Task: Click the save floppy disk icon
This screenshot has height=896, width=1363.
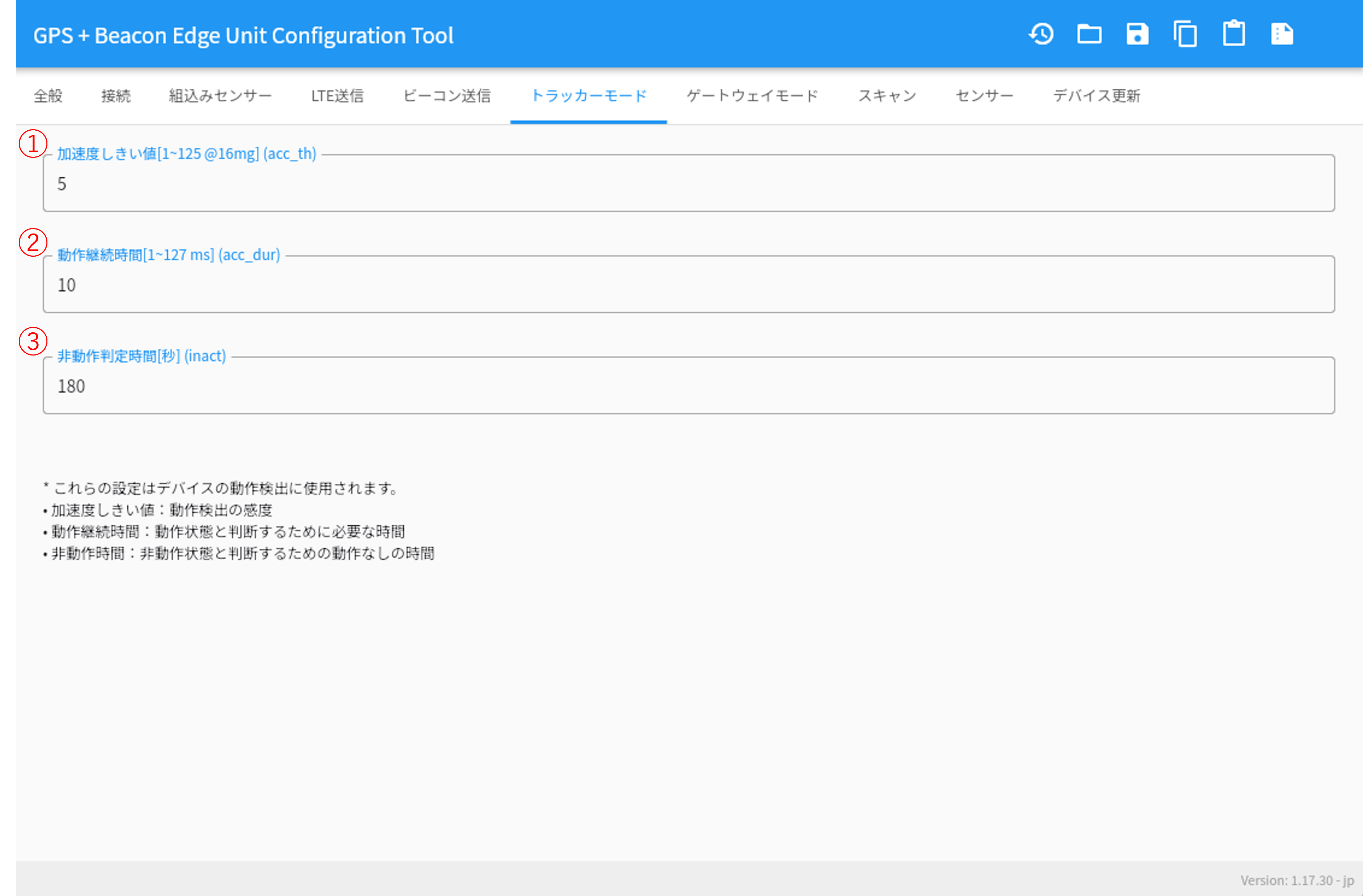Action: 1137,34
